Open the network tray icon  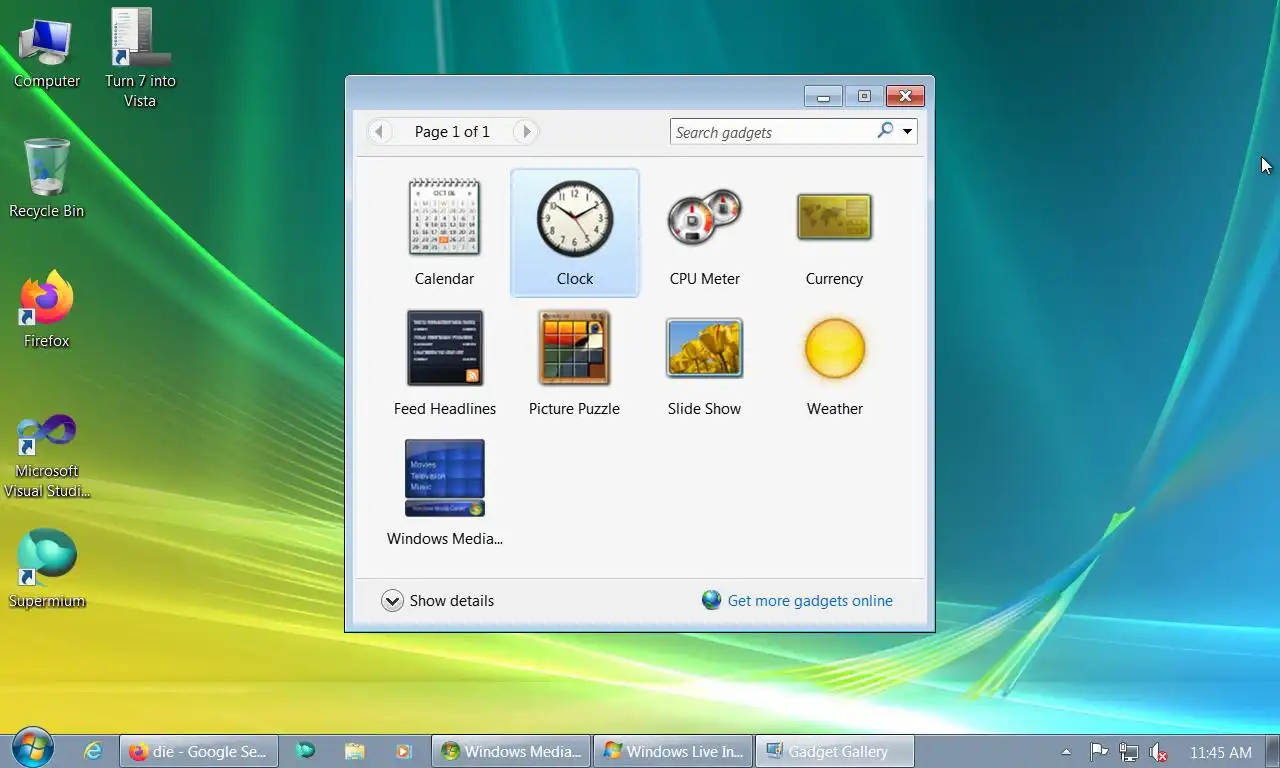[1129, 752]
